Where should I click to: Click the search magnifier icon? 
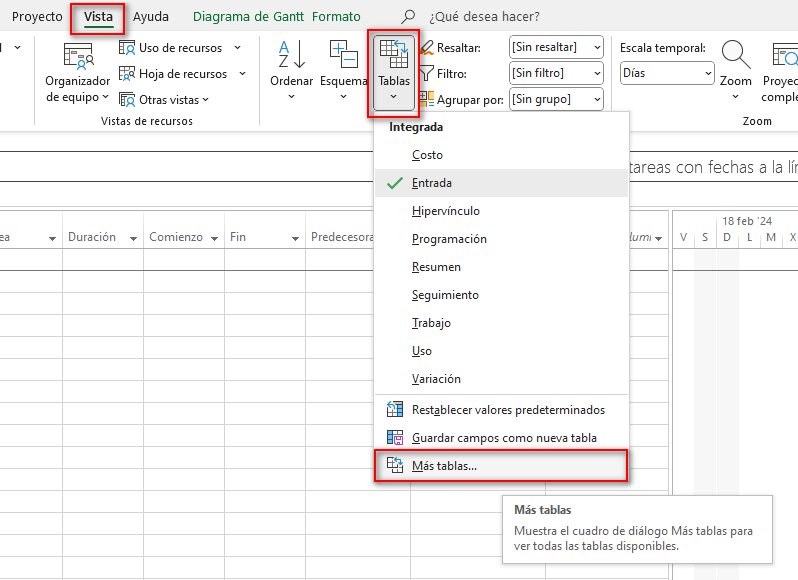tap(408, 17)
